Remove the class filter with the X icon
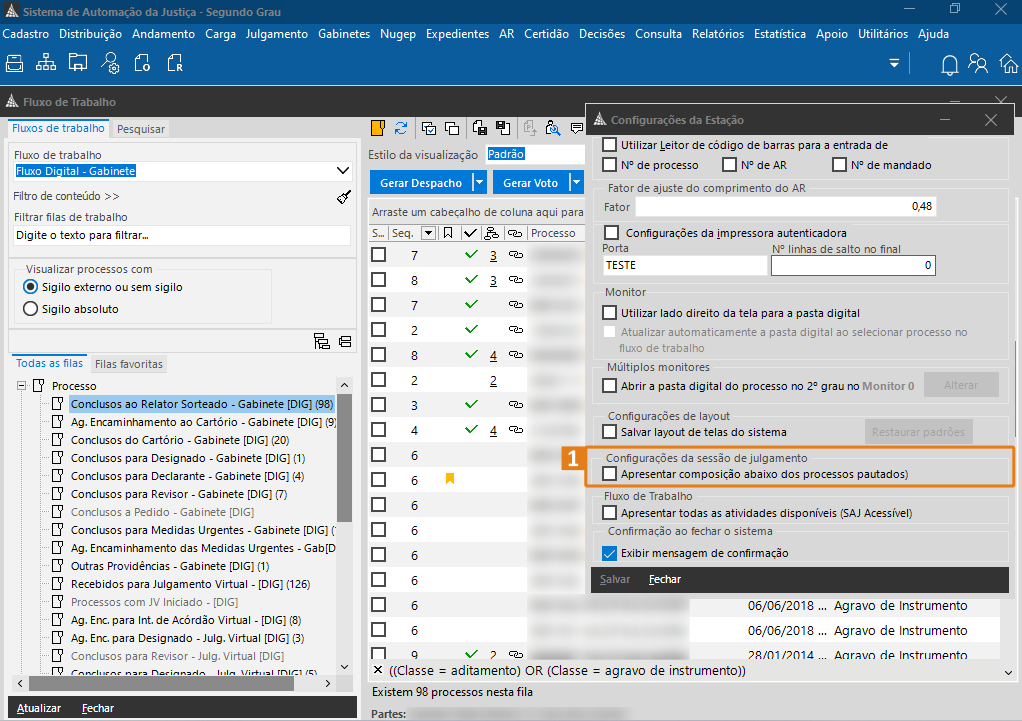 (x=378, y=670)
